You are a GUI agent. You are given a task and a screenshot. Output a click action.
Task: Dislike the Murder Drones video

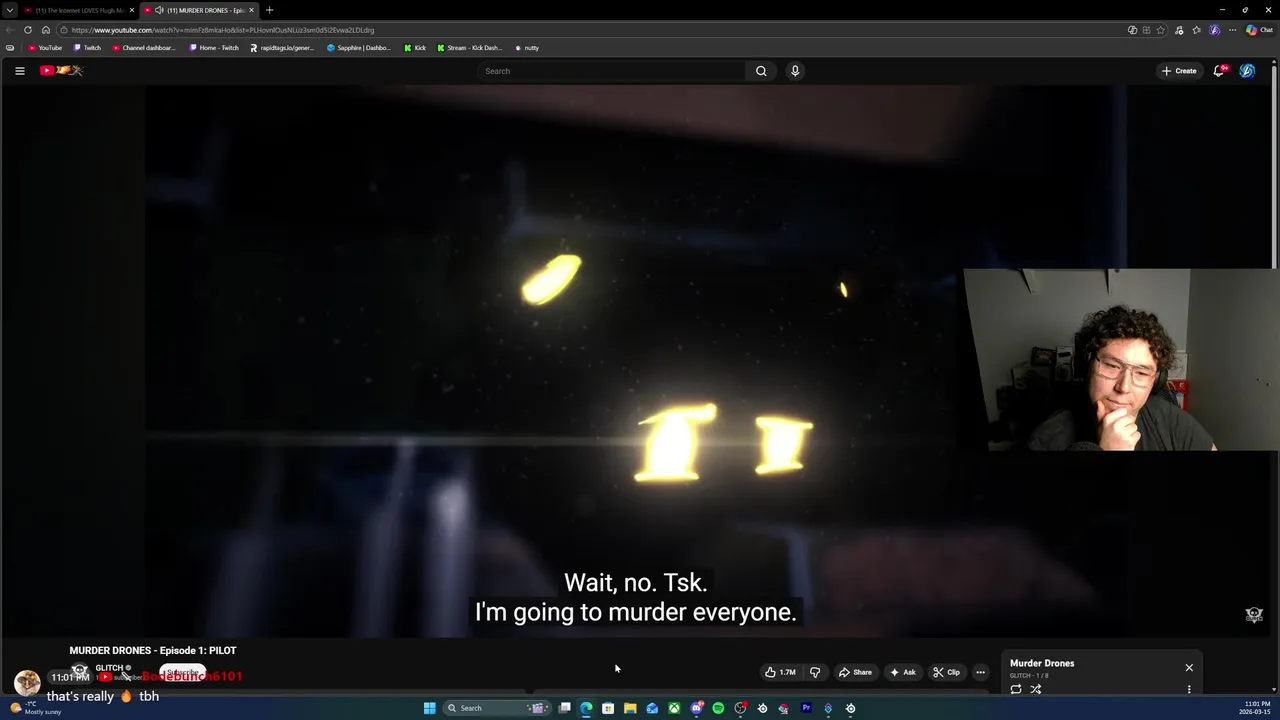pyautogui.click(x=815, y=672)
